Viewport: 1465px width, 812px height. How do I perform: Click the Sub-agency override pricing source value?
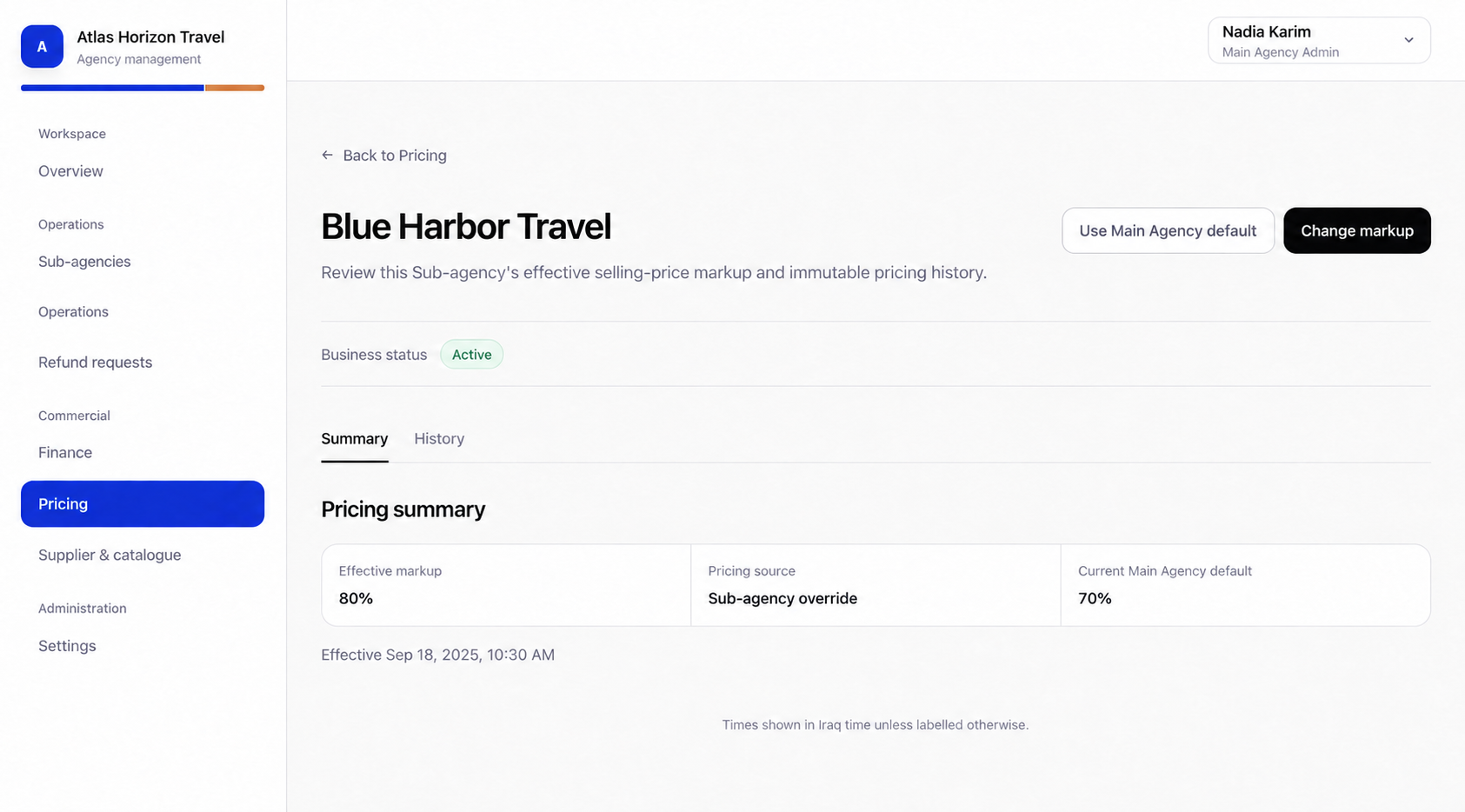tap(782, 599)
